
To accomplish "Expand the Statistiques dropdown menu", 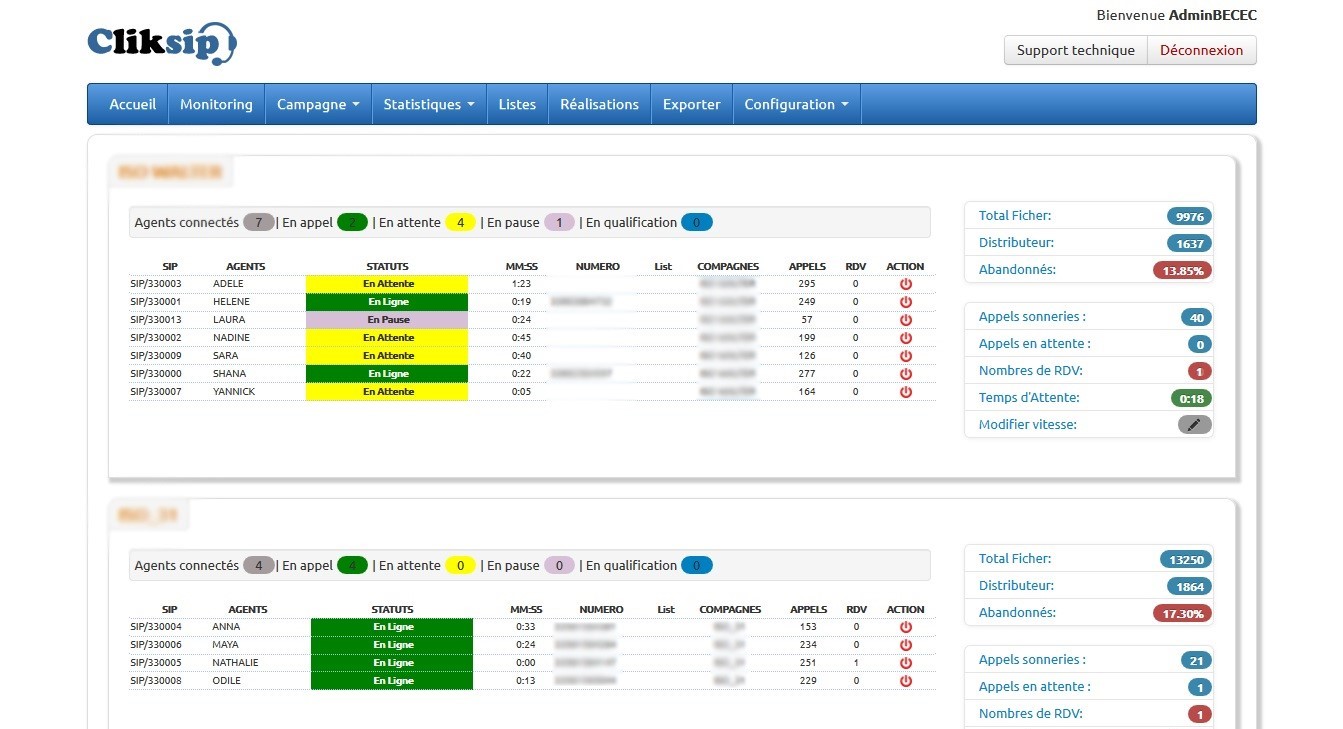I will pos(428,104).
